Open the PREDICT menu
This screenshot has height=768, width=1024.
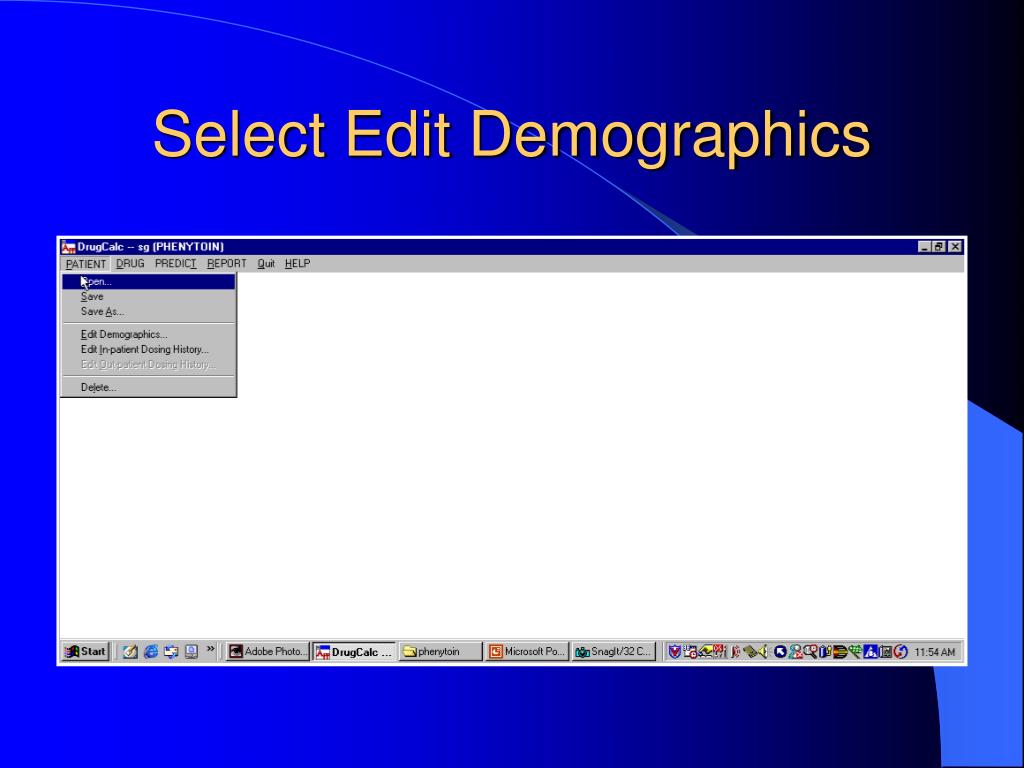coord(175,263)
